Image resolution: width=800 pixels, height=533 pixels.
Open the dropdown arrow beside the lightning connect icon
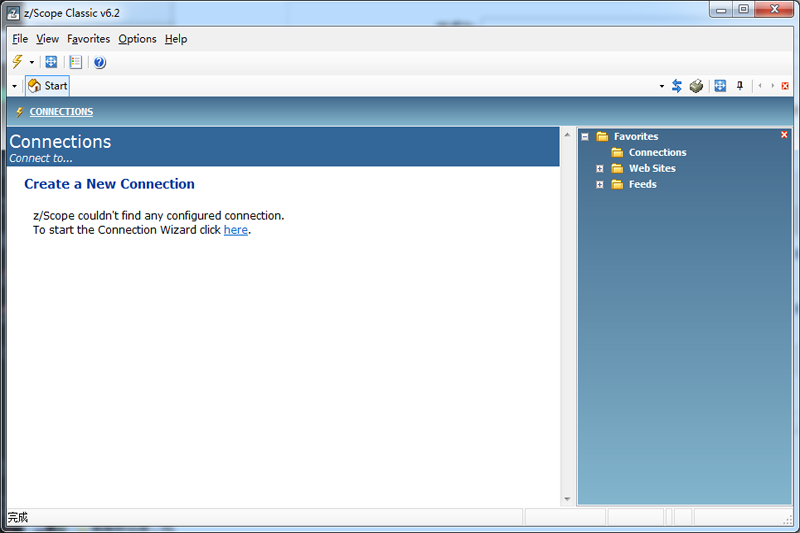pos(32,63)
